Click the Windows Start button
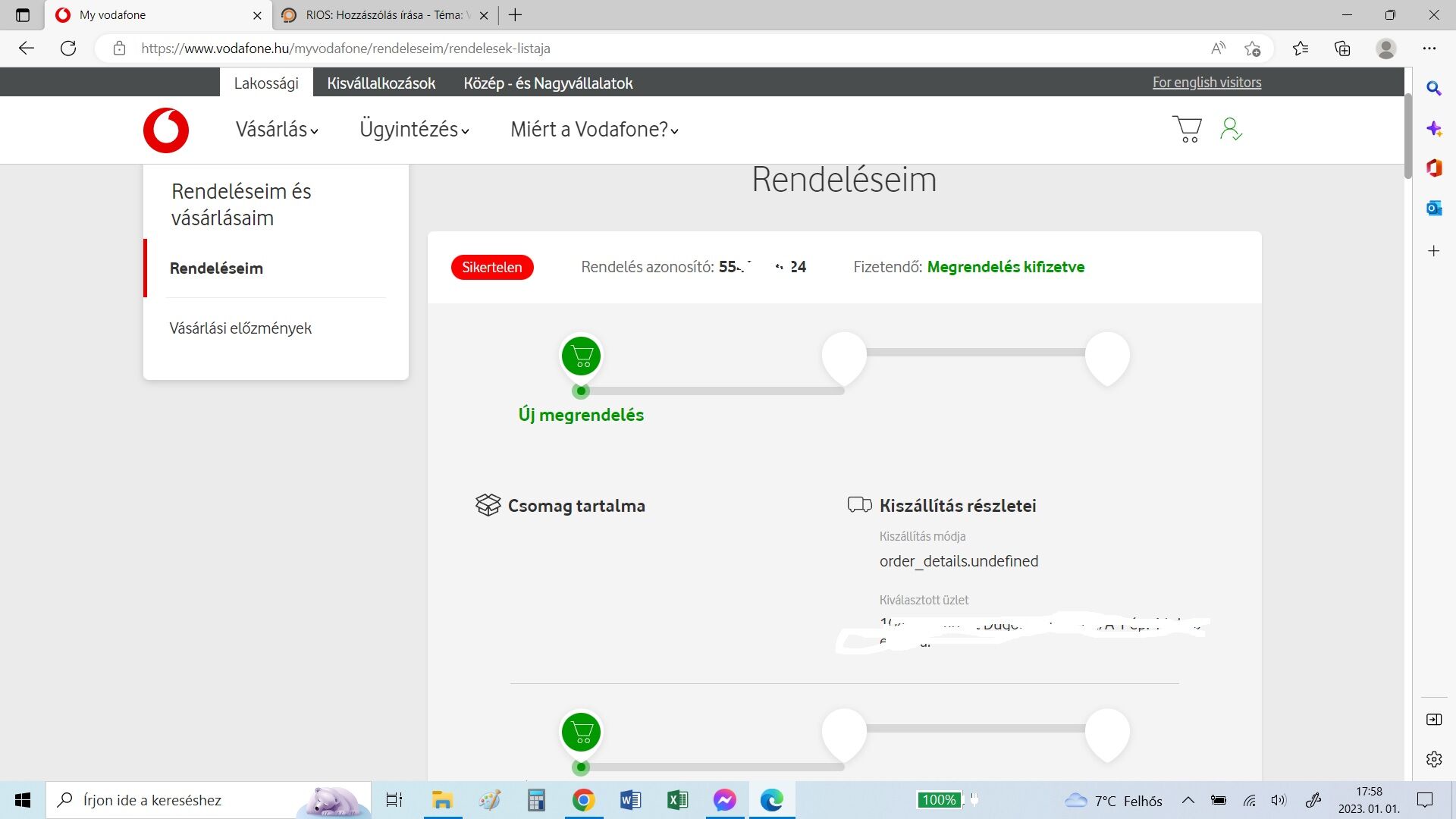Image resolution: width=1456 pixels, height=819 pixels. tap(23, 800)
